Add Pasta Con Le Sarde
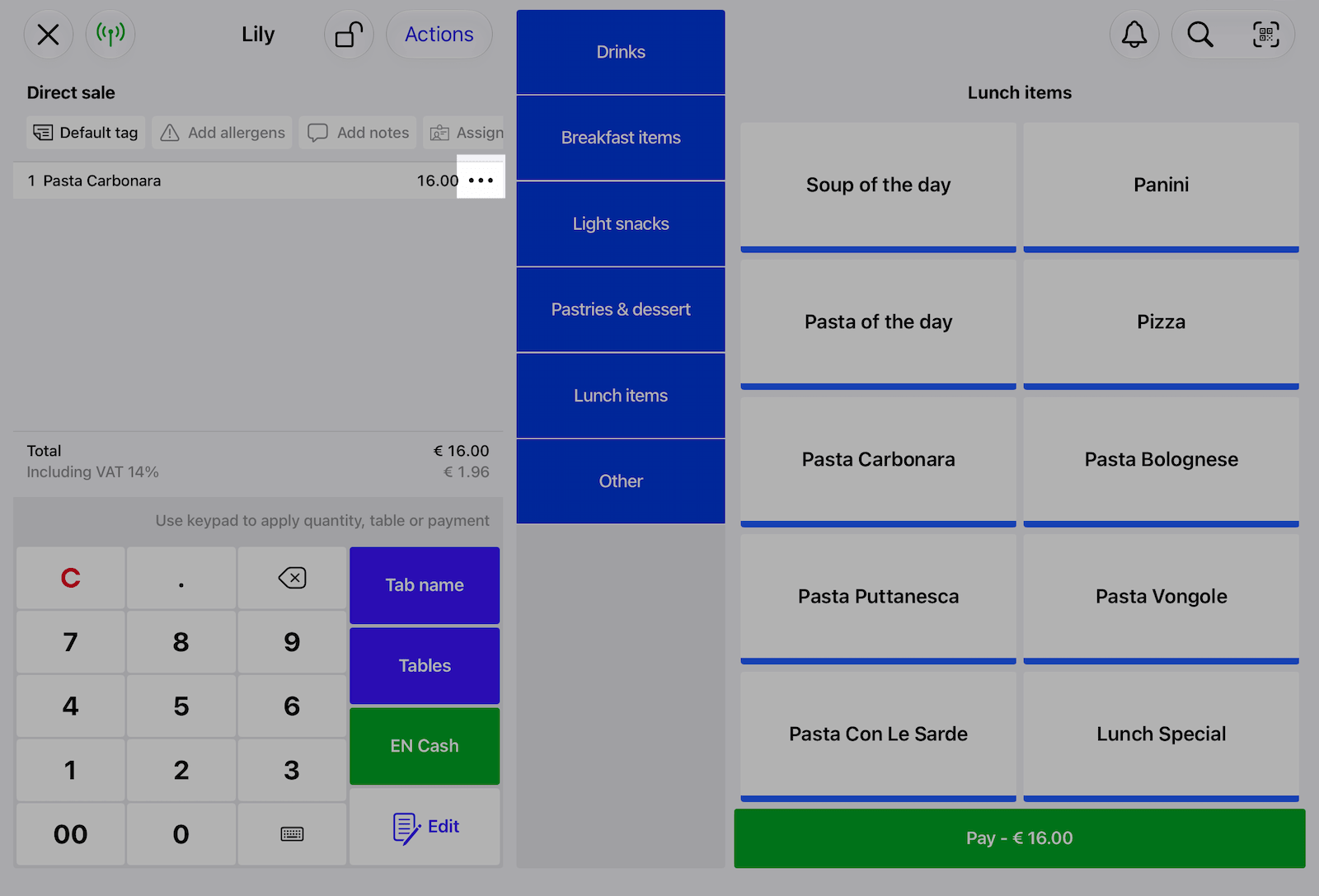The height and width of the screenshot is (896, 1319). [x=879, y=736]
